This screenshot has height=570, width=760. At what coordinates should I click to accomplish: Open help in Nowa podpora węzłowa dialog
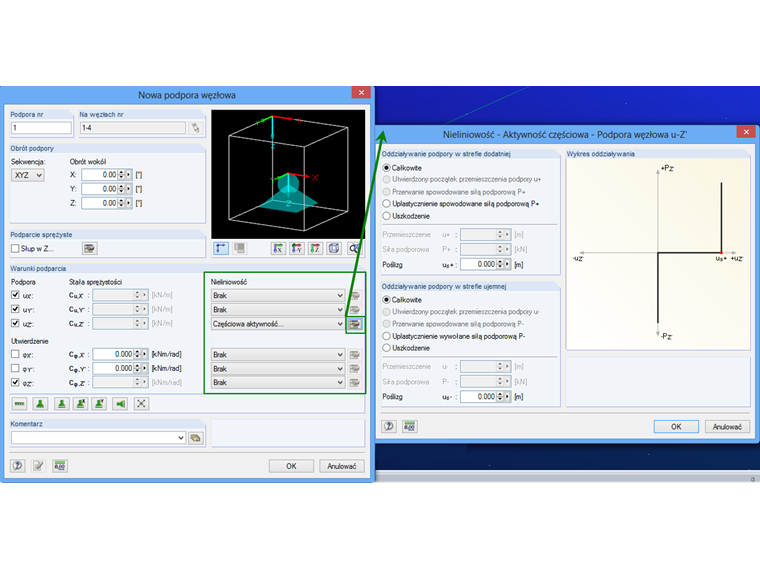tap(18, 466)
